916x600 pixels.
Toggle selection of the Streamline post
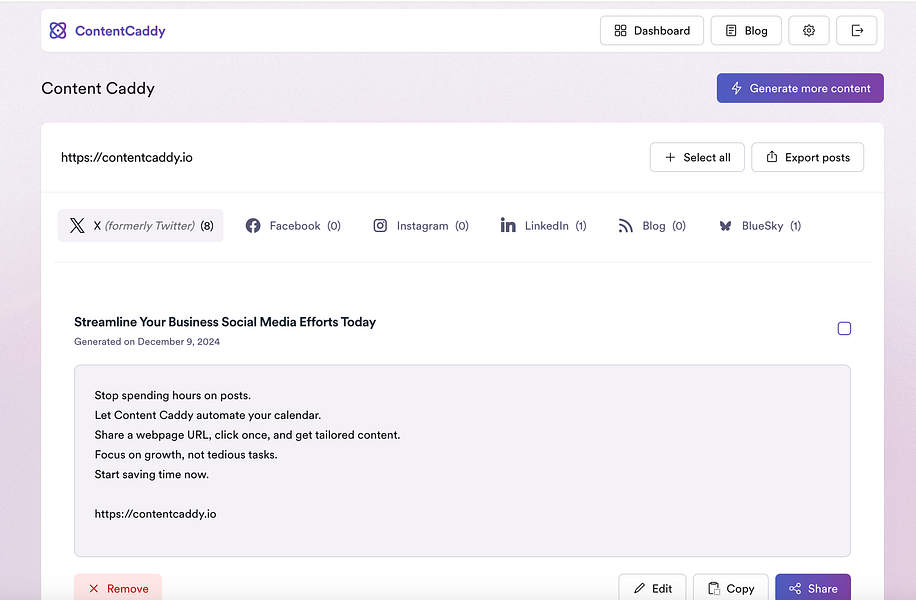(844, 328)
